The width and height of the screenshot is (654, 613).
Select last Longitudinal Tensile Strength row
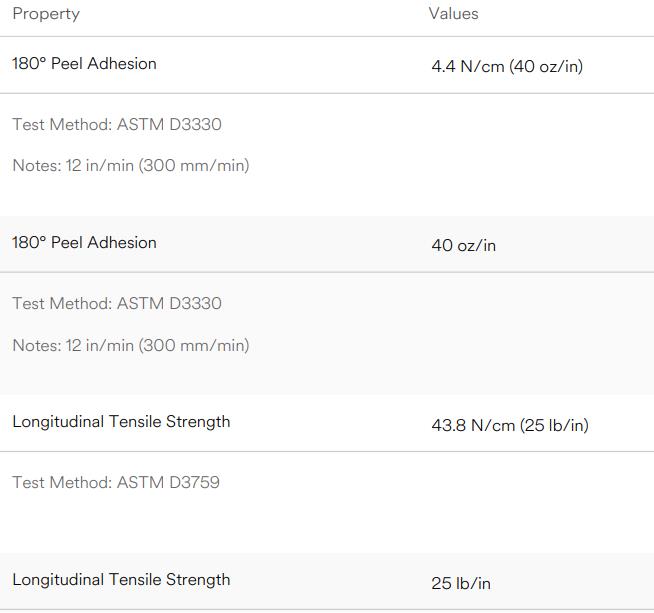click(327, 581)
